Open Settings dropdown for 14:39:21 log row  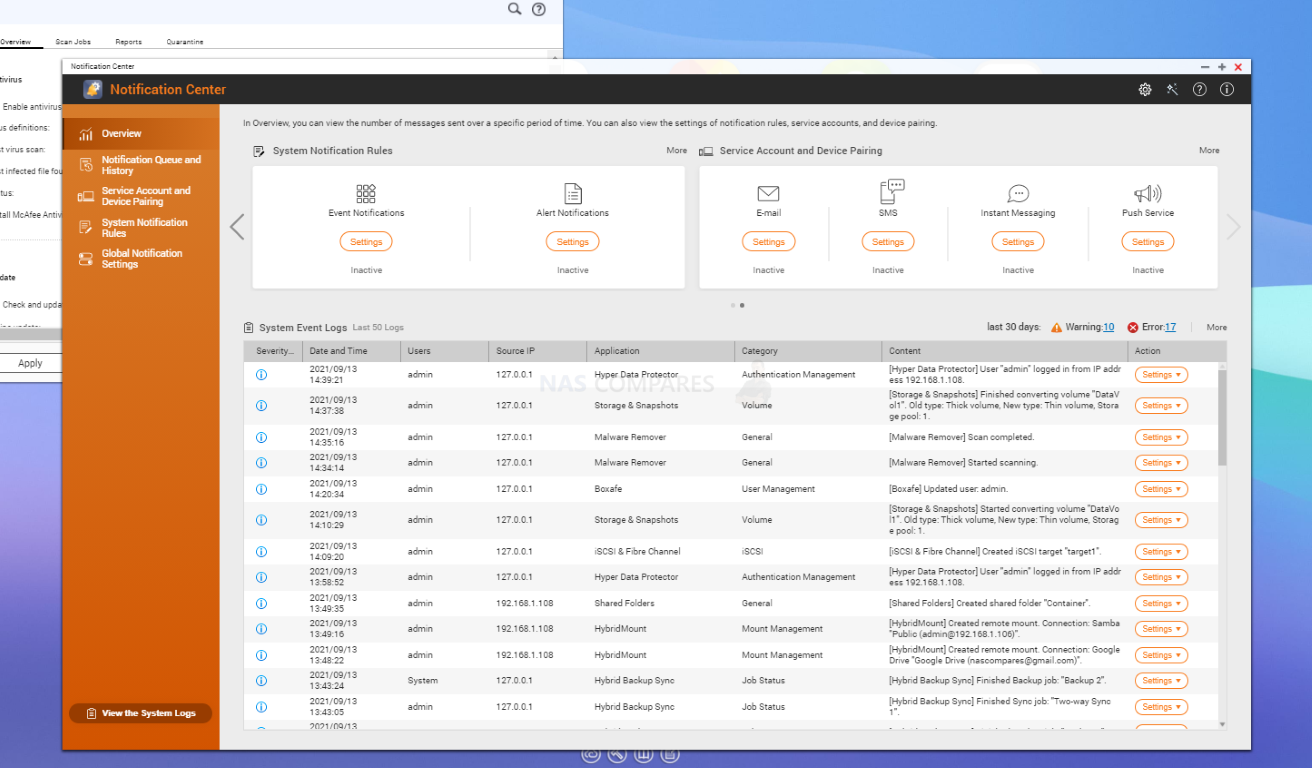click(x=1161, y=375)
